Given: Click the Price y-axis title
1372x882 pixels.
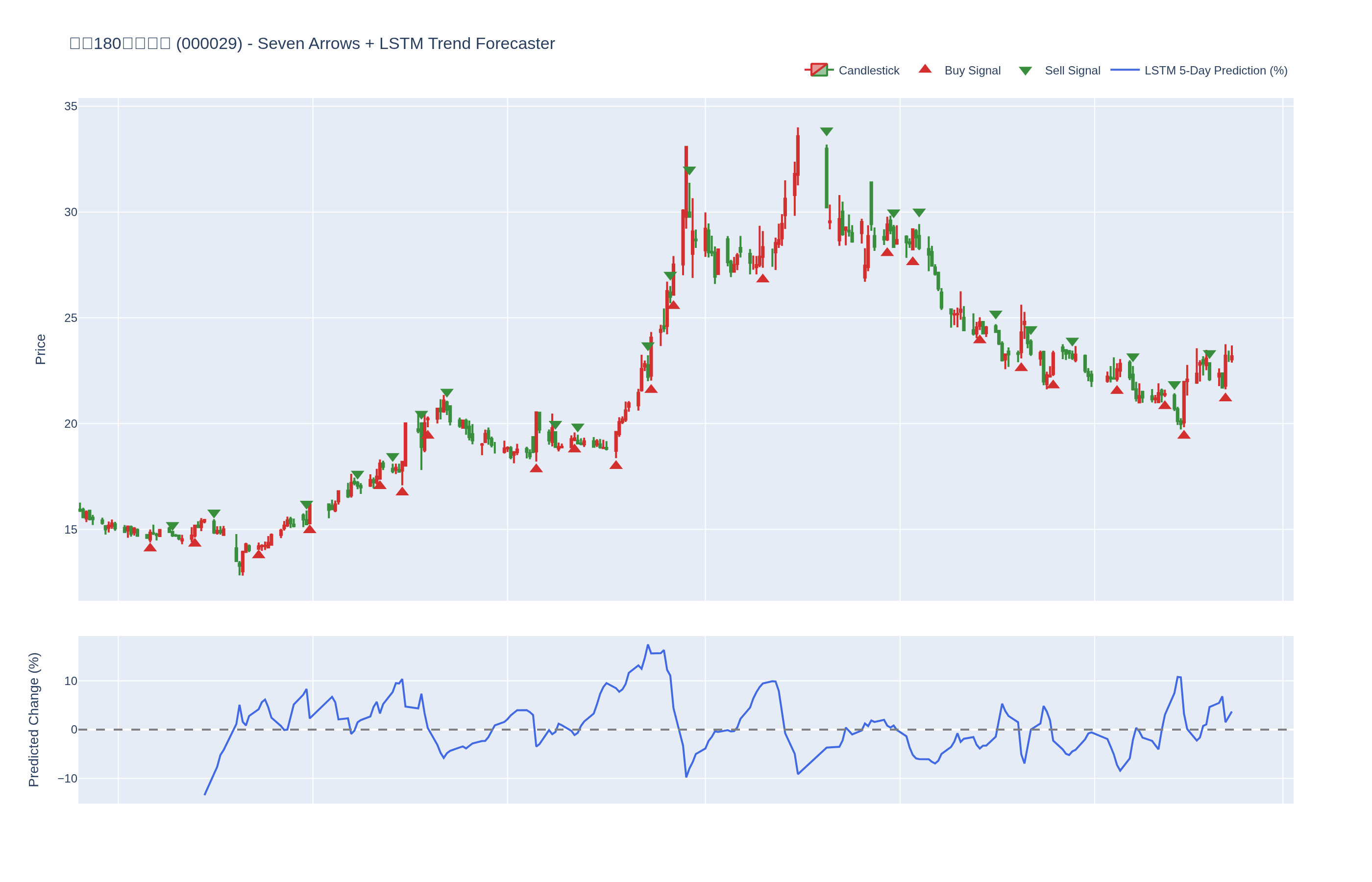Looking at the screenshot, I should click(x=40, y=349).
